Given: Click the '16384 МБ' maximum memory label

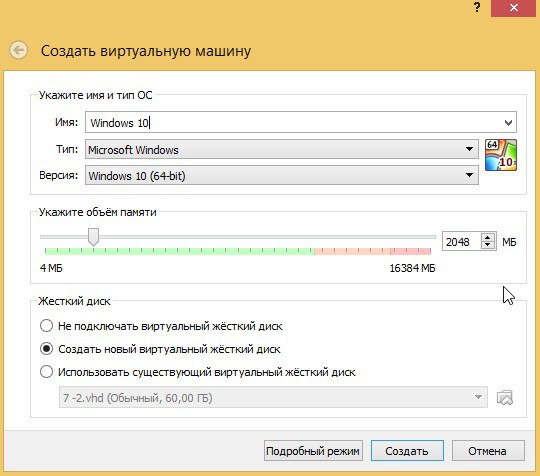Looking at the screenshot, I should [x=413, y=268].
